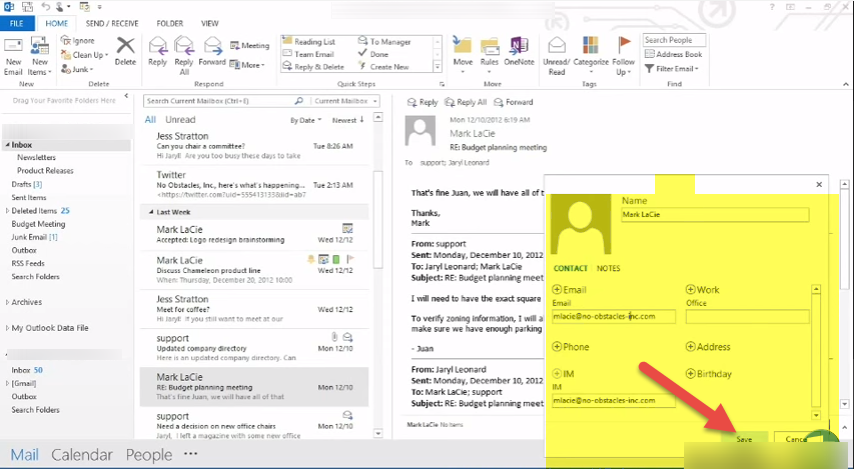Select Jess Stratton 'Can you chair a committee?' email

tap(254, 146)
